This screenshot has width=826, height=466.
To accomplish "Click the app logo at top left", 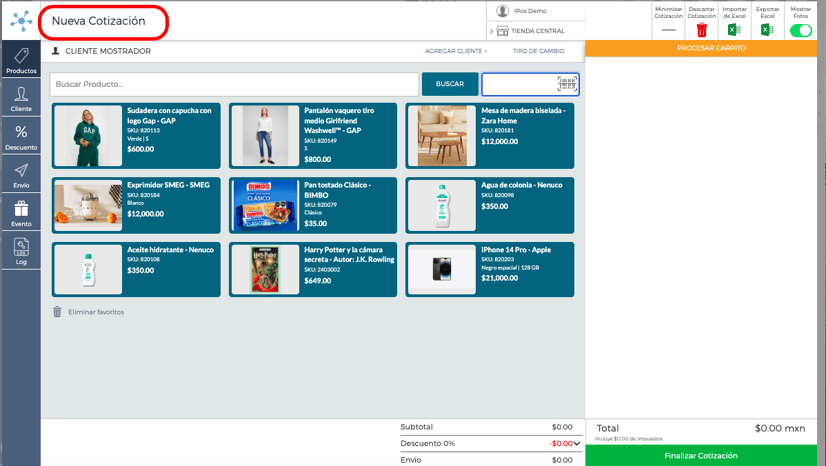I will point(21,21).
